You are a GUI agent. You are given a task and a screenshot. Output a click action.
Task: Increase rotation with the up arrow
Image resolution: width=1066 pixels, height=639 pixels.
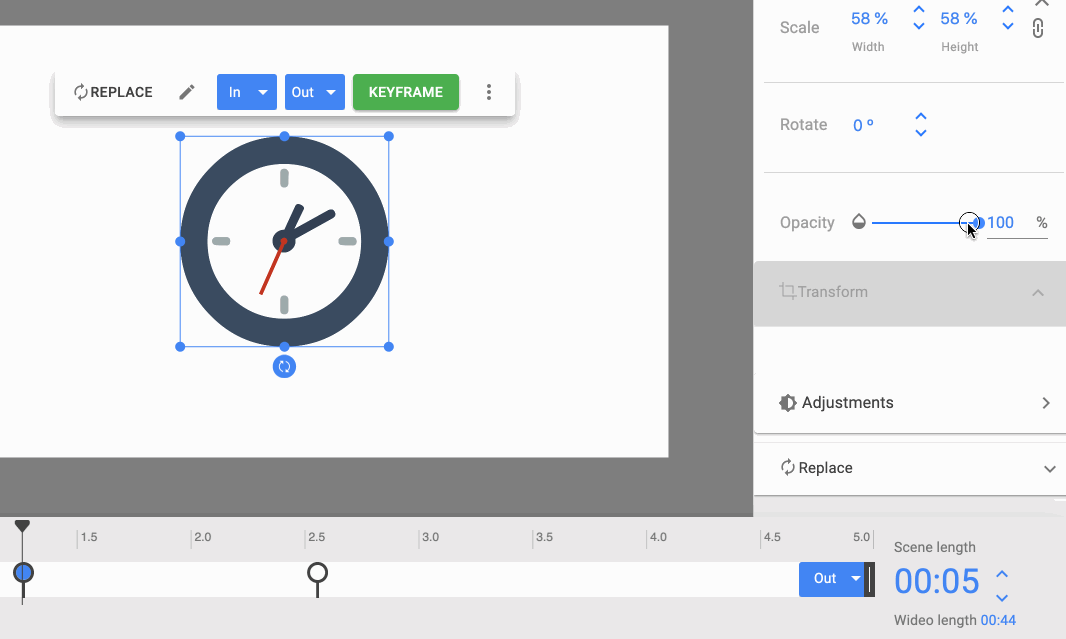pyautogui.click(x=921, y=116)
